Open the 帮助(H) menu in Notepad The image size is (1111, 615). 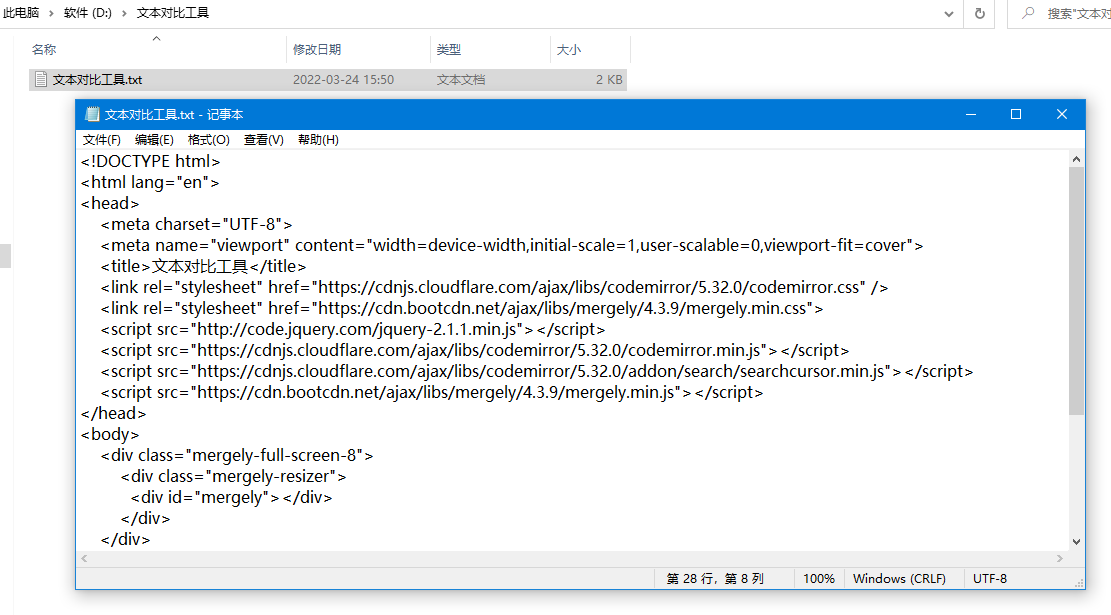point(317,140)
